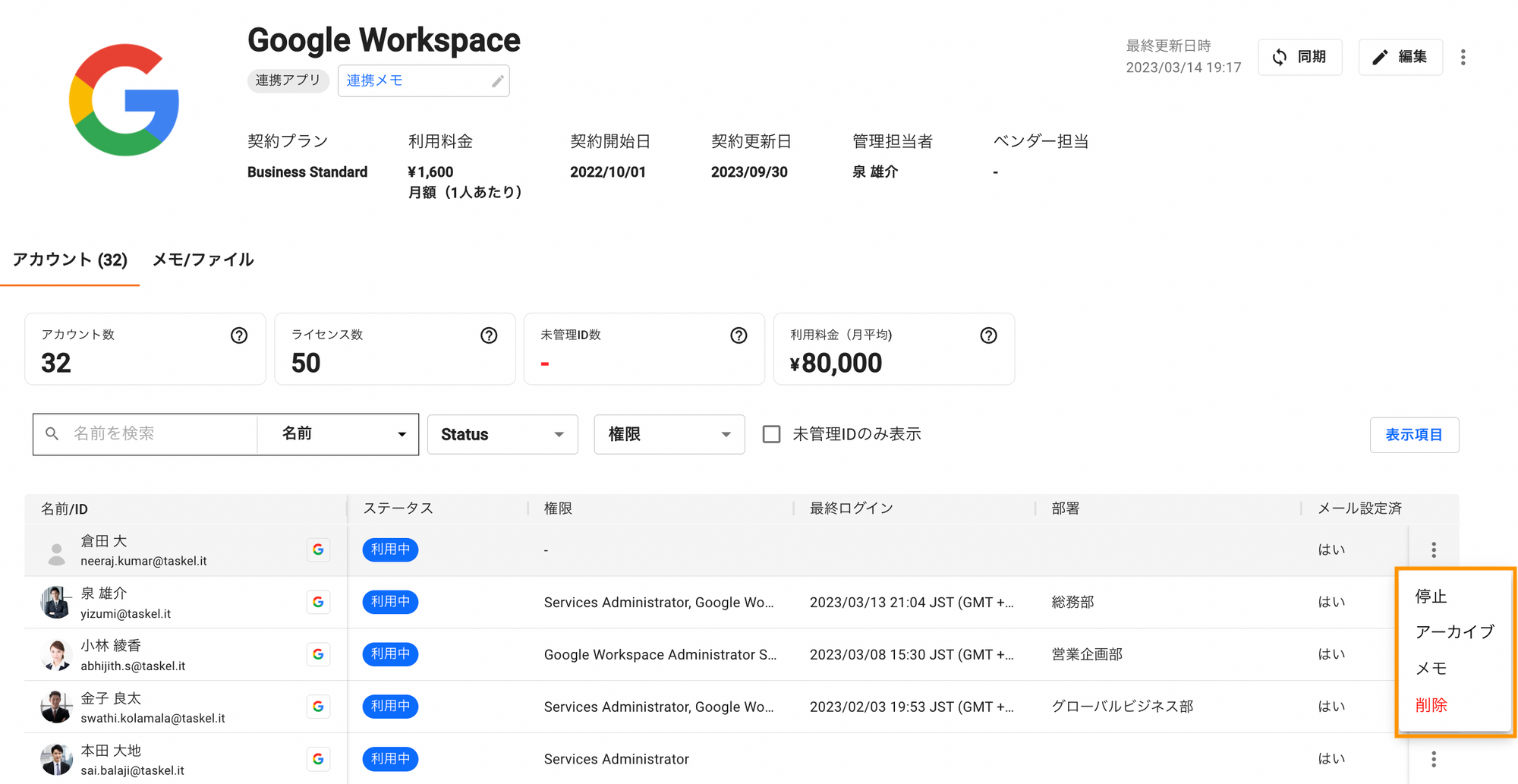Click the avatar photo of 小林 綾香
The width and height of the screenshot is (1518, 784).
tap(56, 655)
